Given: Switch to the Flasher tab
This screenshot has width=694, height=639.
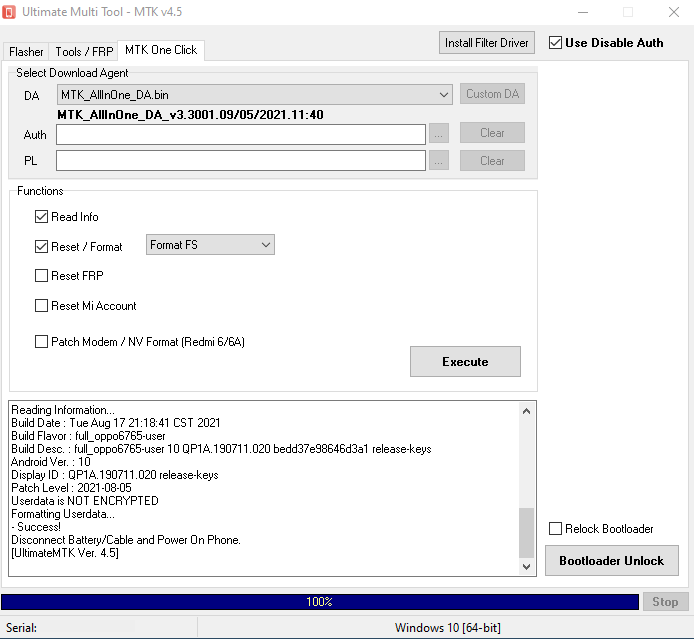Looking at the screenshot, I should click(x=26, y=52).
